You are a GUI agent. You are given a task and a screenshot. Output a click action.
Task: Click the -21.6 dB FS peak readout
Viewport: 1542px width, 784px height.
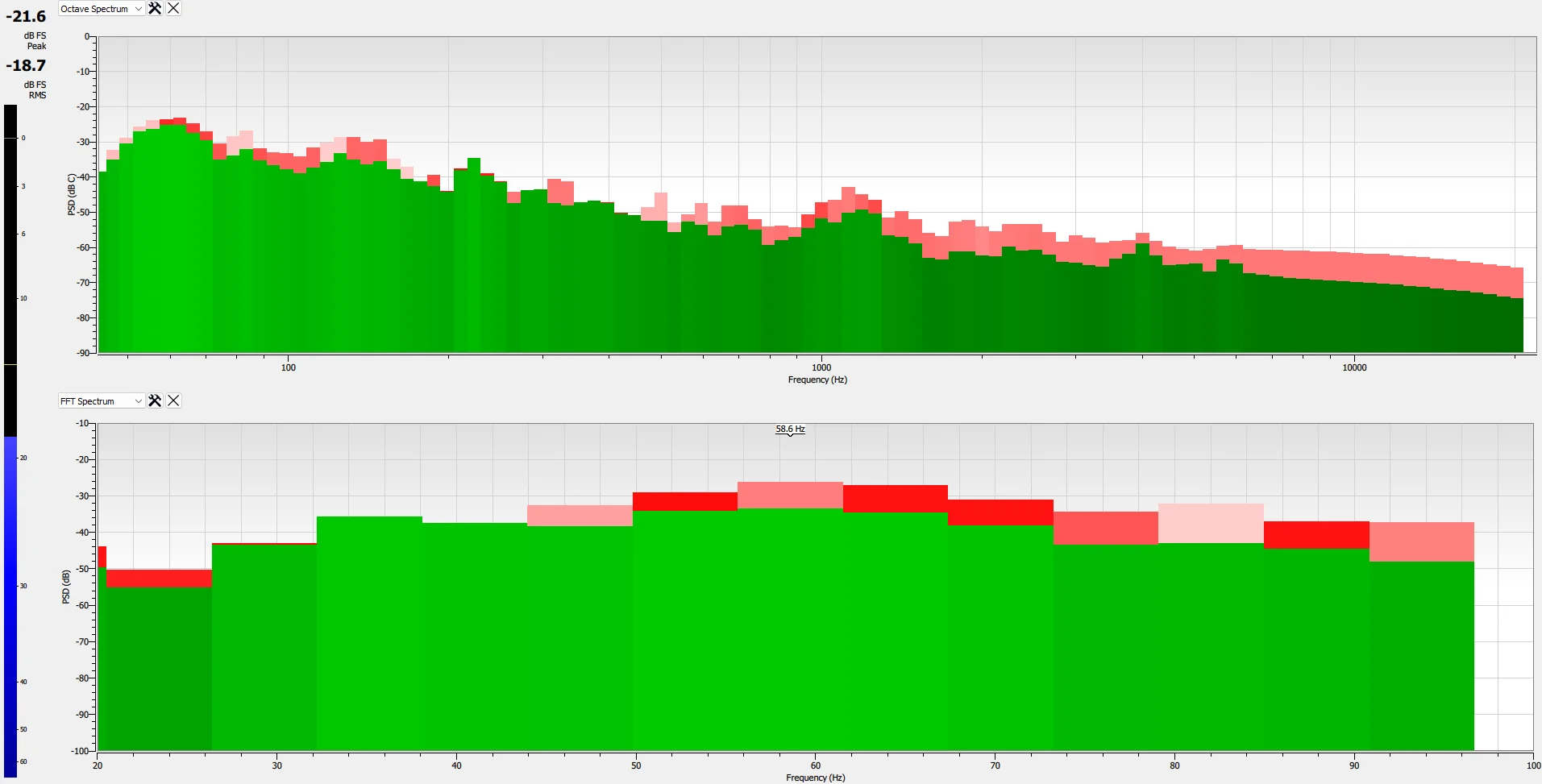pos(26,16)
